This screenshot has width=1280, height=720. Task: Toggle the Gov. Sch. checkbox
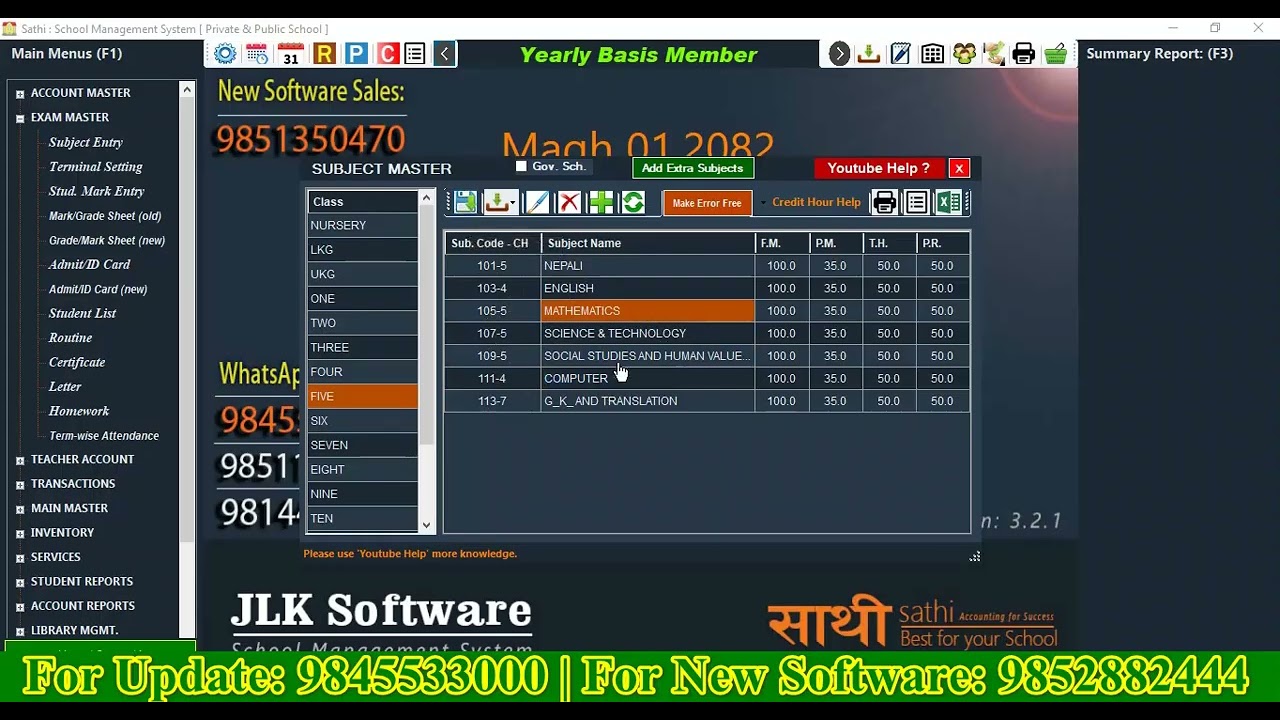click(x=521, y=167)
